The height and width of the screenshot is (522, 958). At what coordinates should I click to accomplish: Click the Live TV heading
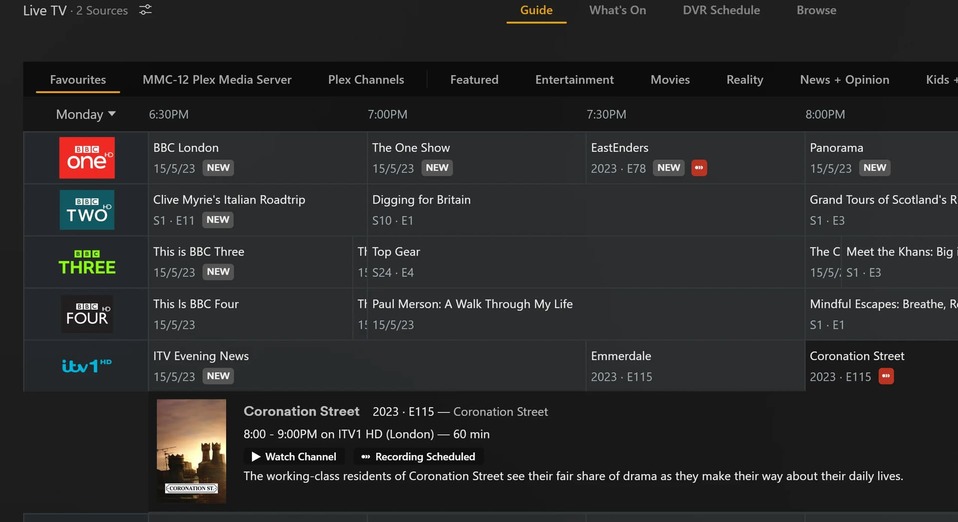(45, 10)
